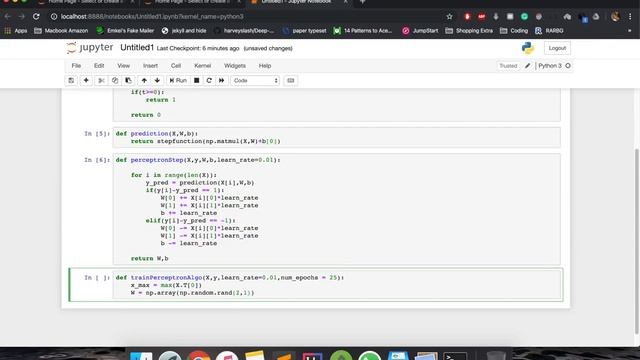Open the Insert menu
640x360 pixels.
150,66
